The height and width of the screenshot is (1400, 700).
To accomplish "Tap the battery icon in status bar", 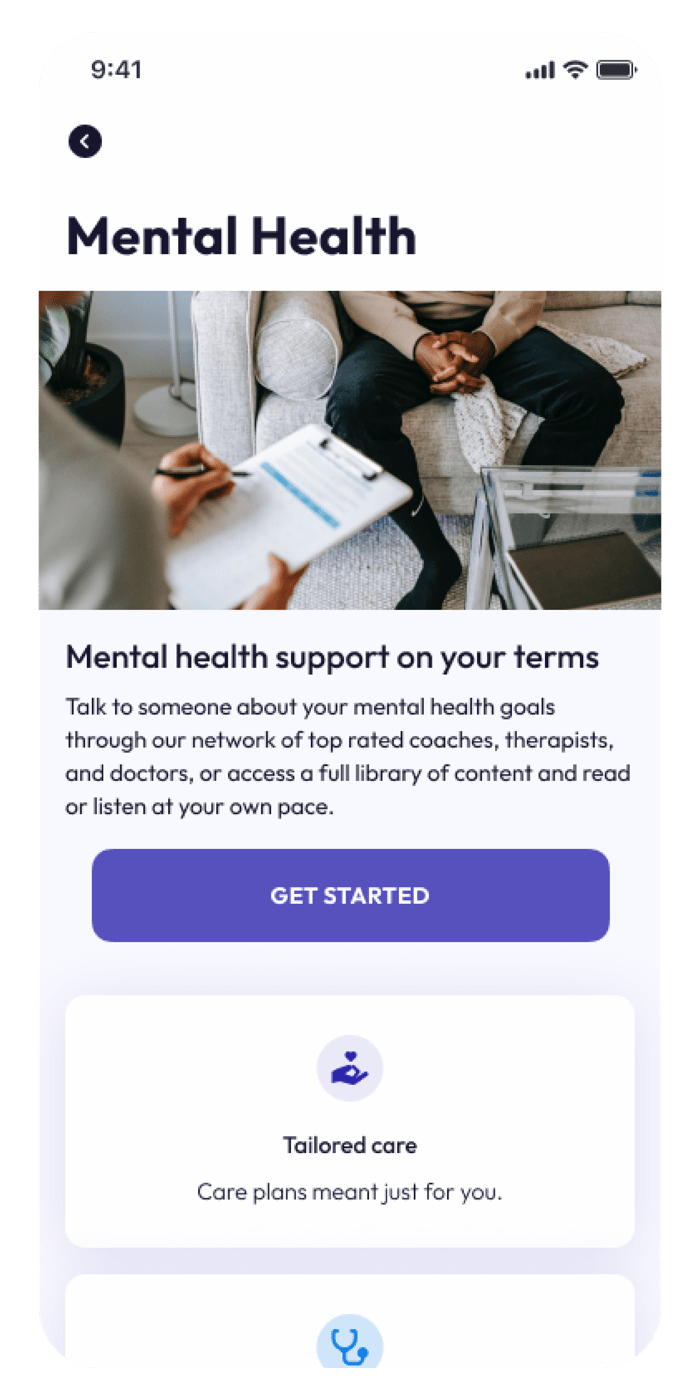I will tap(616, 69).
